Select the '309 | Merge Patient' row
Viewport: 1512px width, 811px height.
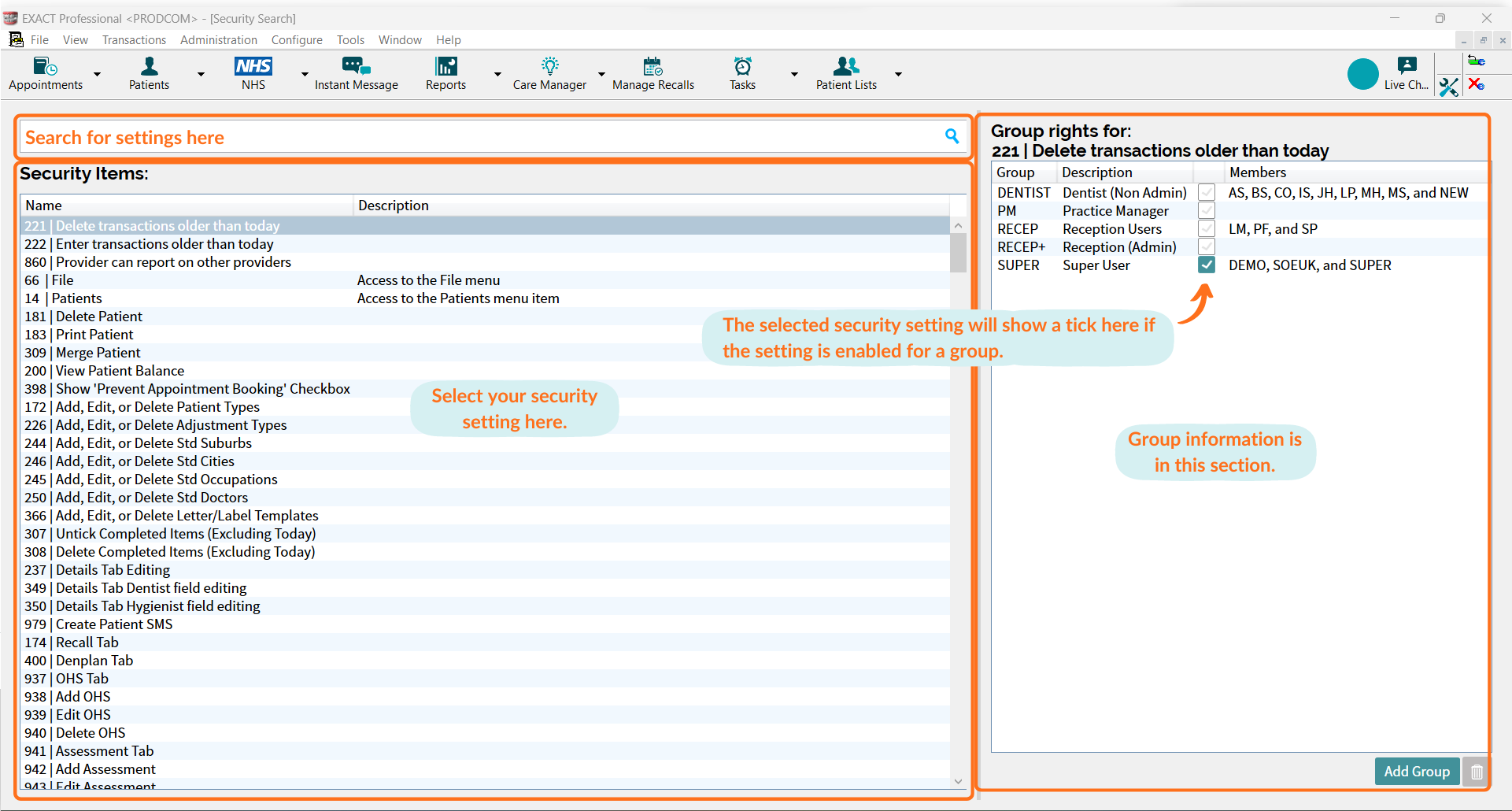point(485,353)
